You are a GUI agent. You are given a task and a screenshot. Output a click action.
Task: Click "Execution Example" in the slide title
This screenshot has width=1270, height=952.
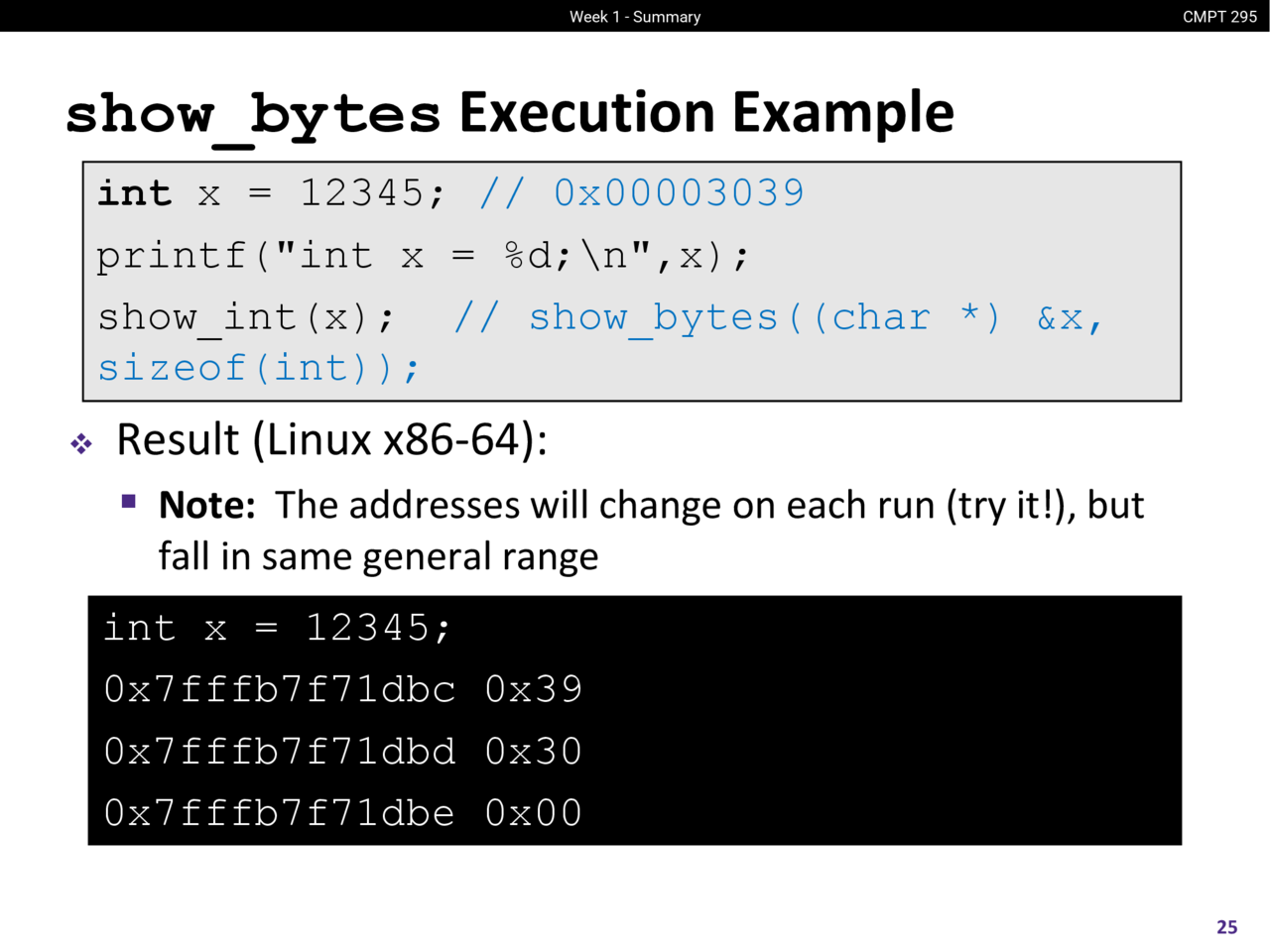click(x=705, y=112)
